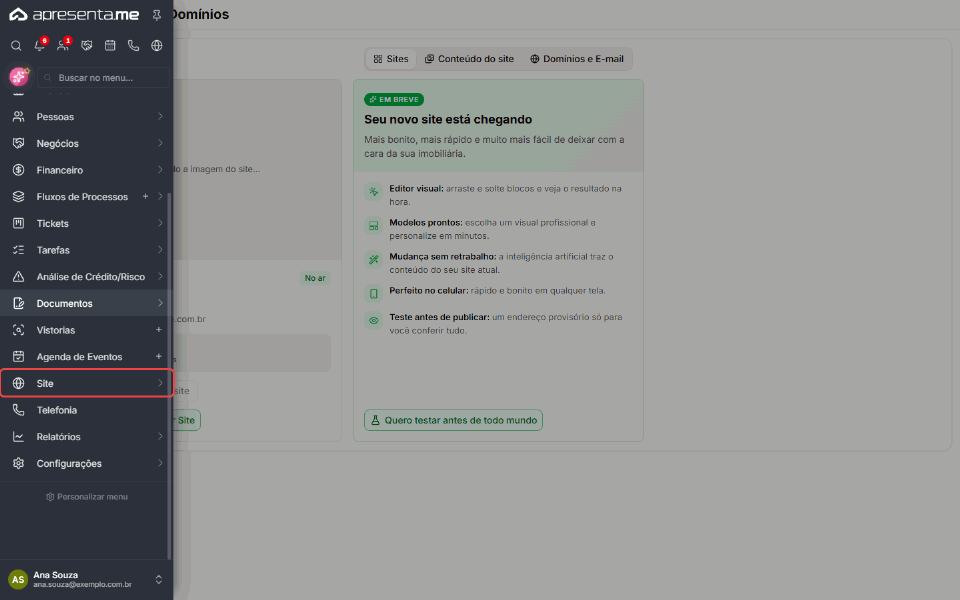Click plus icon next to Fluxos de Processos
The image size is (960, 600).
[x=145, y=197]
